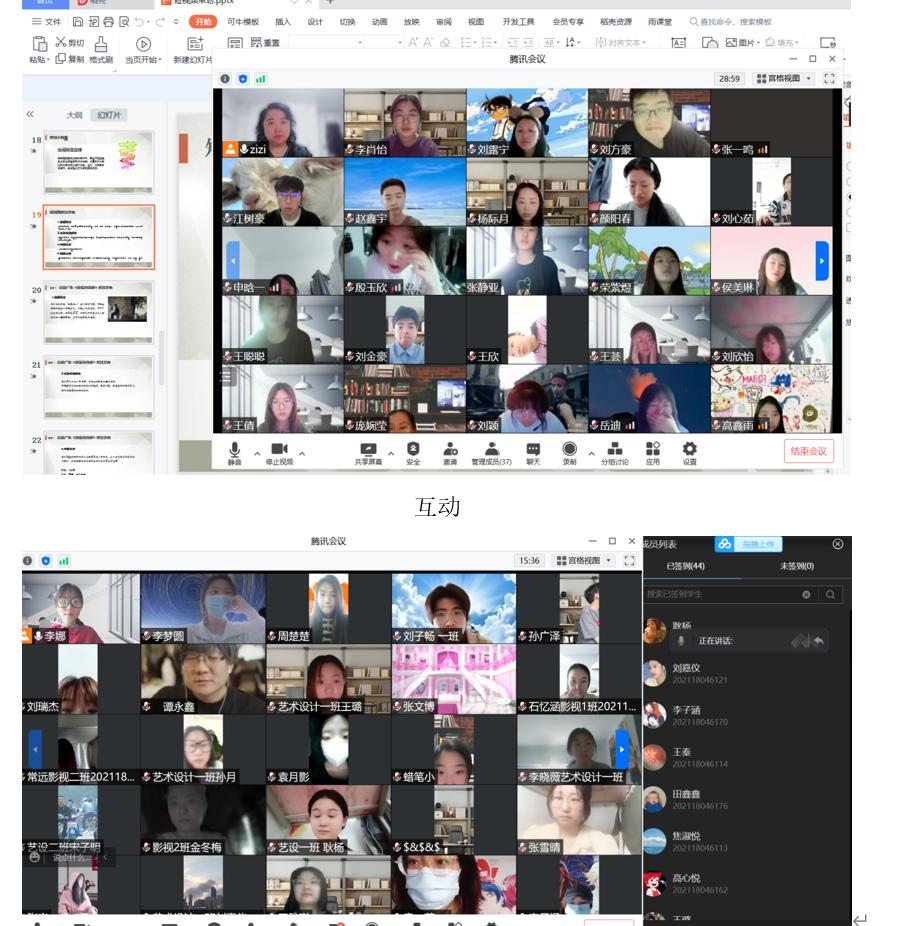Click the 共享屏幕 share screen icon
The height and width of the screenshot is (926, 902).
368,452
